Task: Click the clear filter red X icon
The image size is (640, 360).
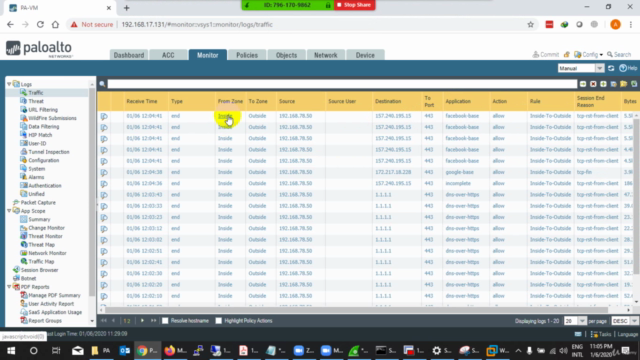Action: (593, 84)
